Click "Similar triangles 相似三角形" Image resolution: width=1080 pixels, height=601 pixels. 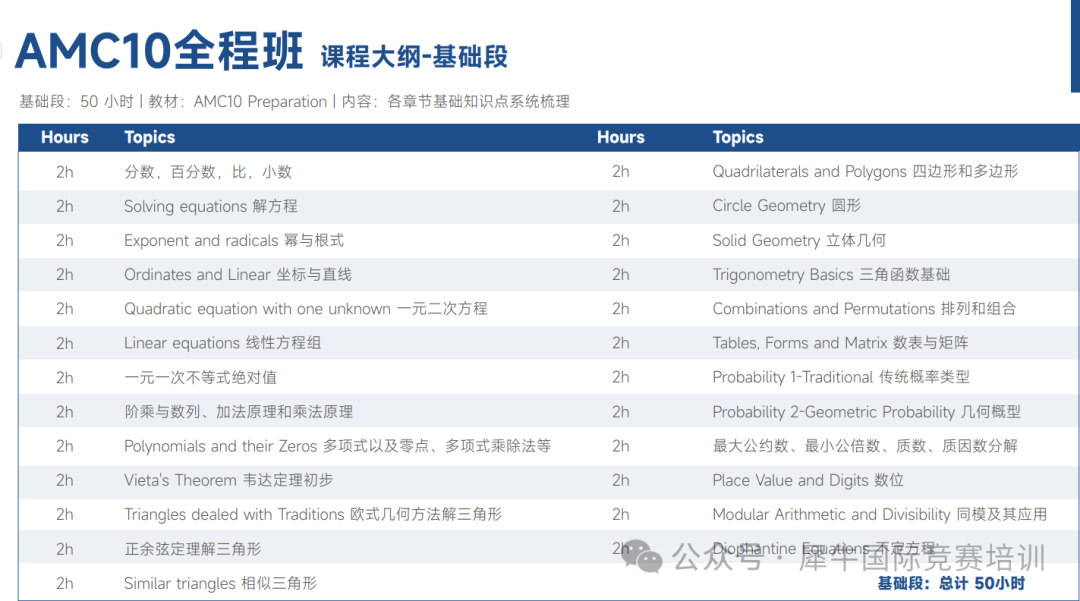220,583
